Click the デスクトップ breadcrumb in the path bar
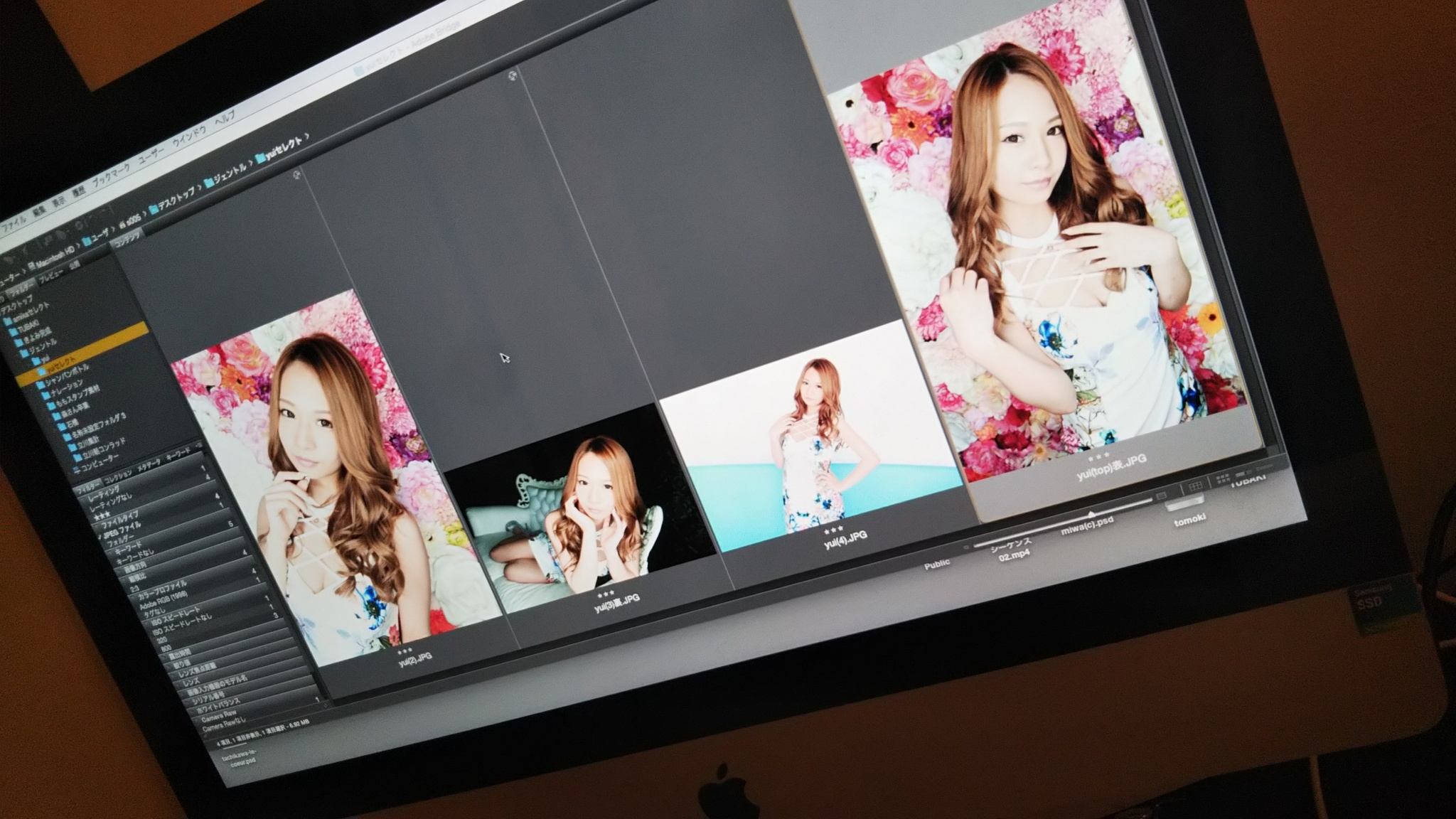 171,201
